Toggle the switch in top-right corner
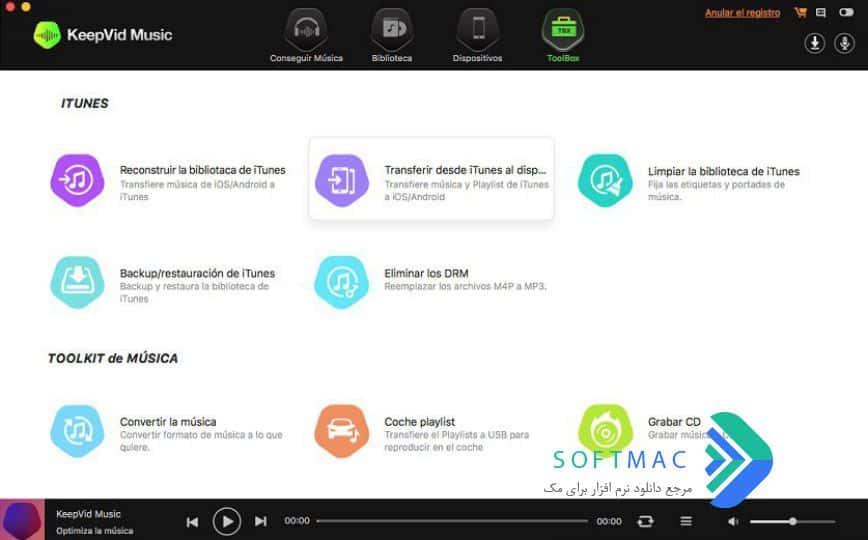 [x=846, y=12]
